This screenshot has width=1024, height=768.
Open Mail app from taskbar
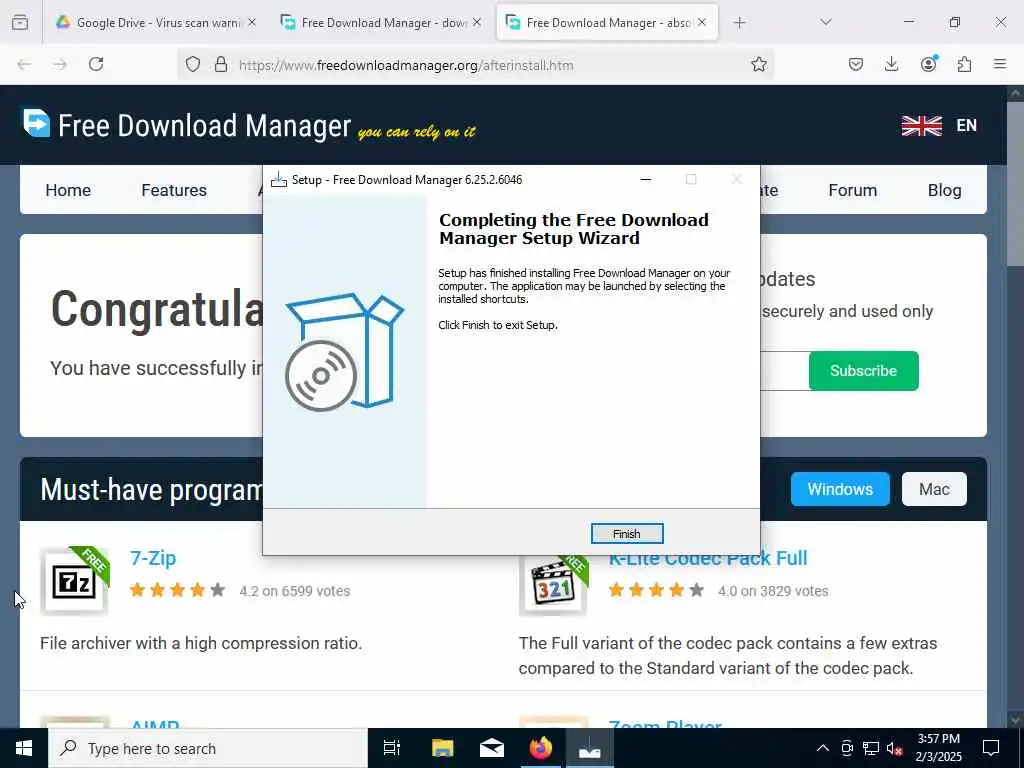(x=492, y=748)
